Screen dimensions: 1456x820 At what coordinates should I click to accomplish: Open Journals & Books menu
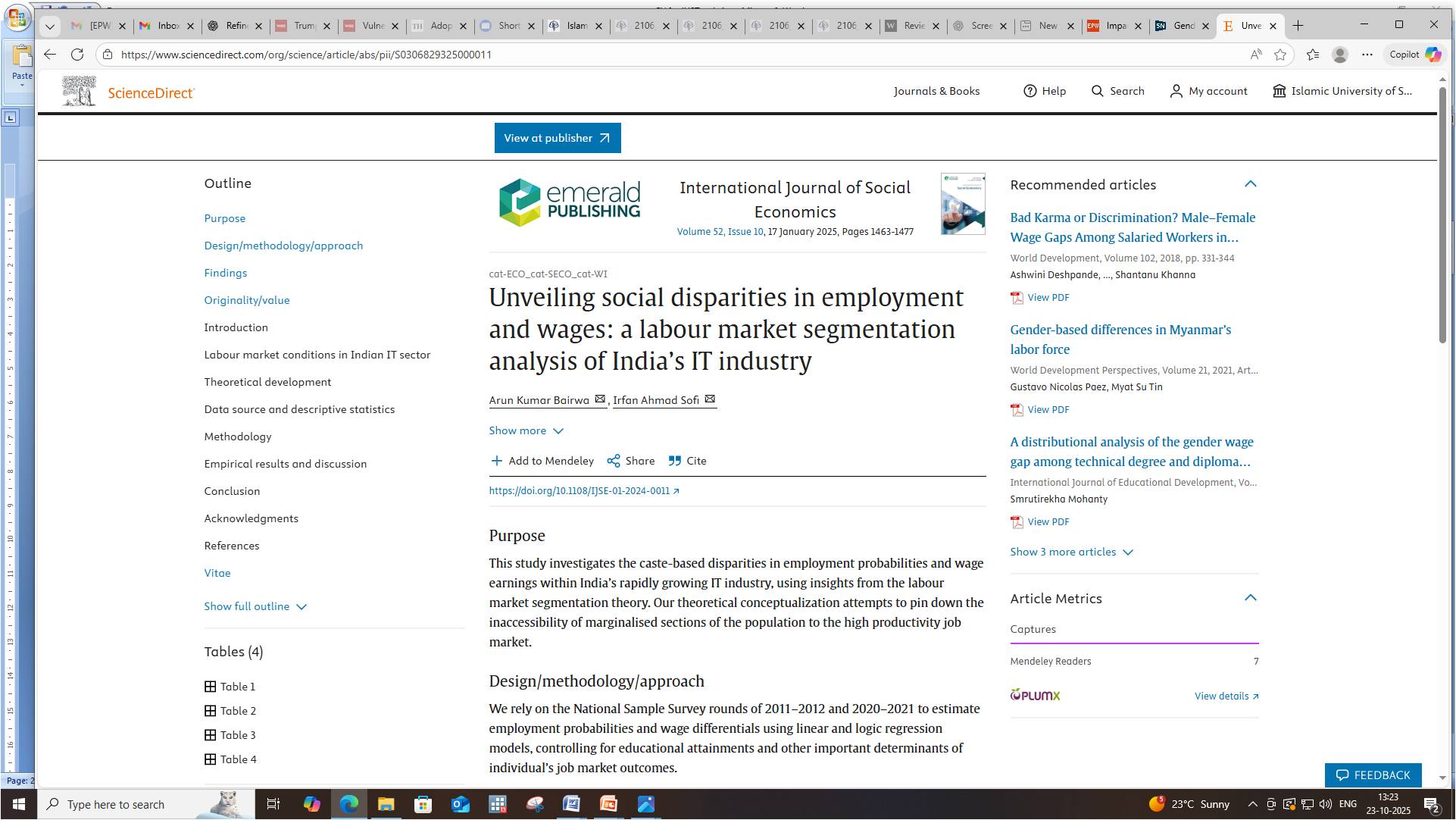[x=936, y=91]
